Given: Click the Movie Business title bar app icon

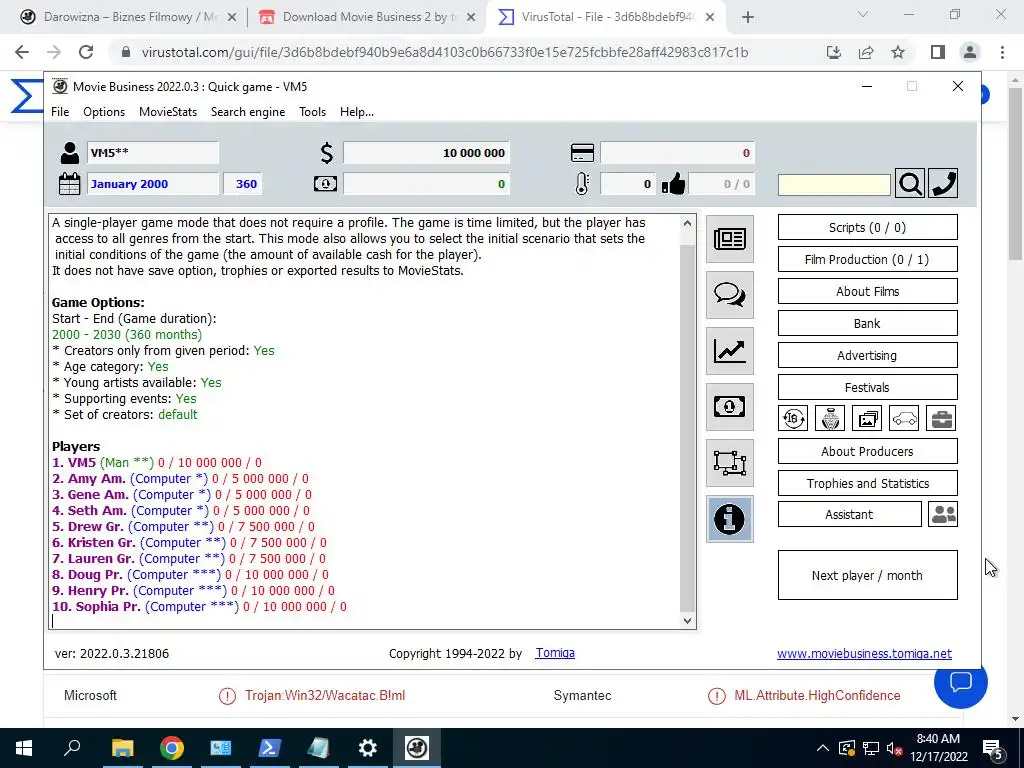Looking at the screenshot, I should [60, 86].
